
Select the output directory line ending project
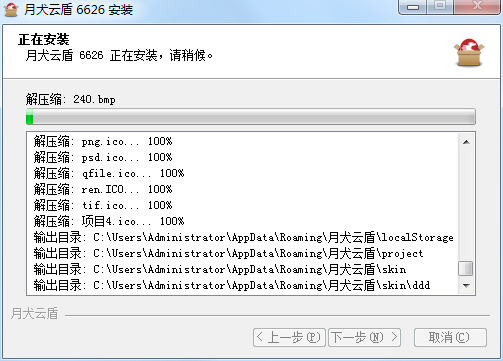point(228,253)
